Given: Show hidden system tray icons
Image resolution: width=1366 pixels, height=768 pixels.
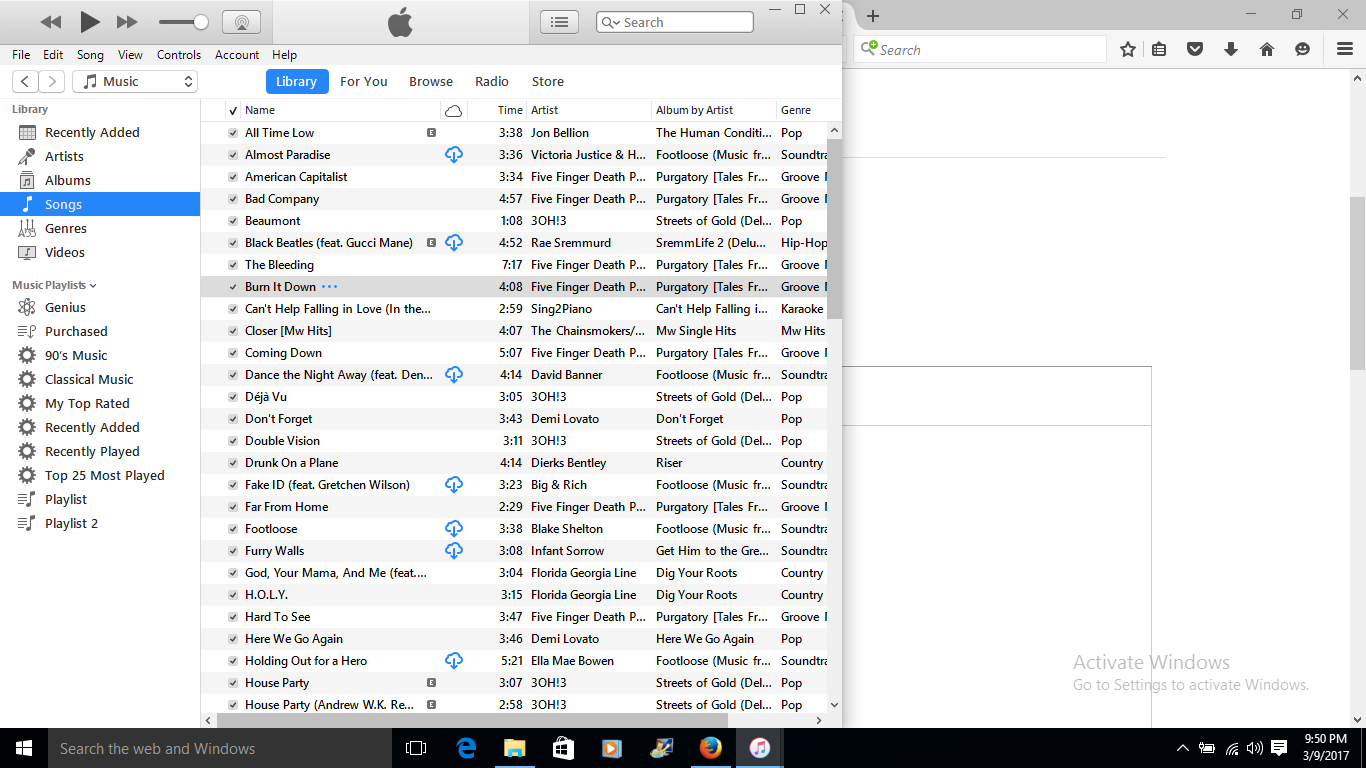Looking at the screenshot, I should pos(1183,748).
